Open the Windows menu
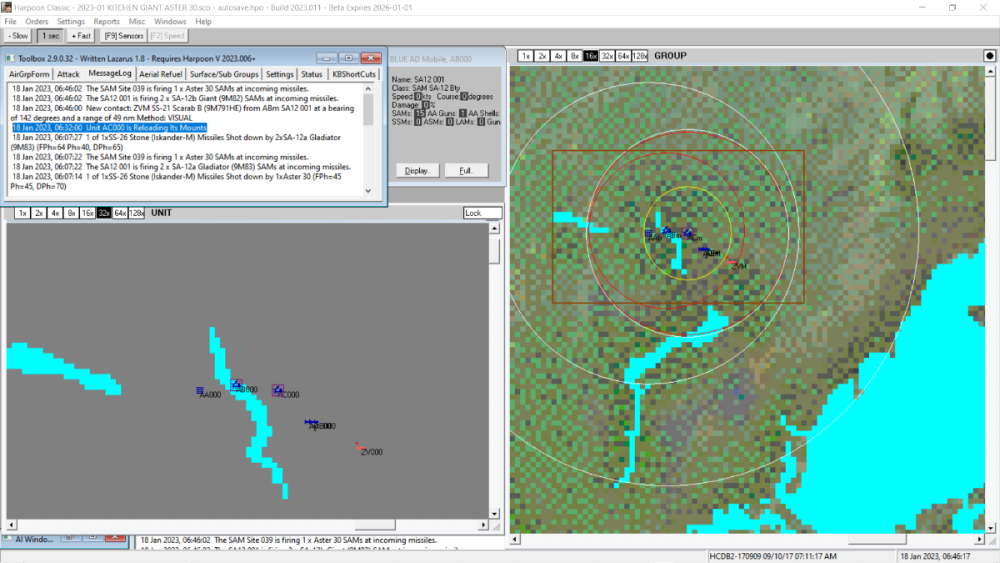Image resolution: width=1000 pixels, height=563 pixels. (x=170, y=22)
